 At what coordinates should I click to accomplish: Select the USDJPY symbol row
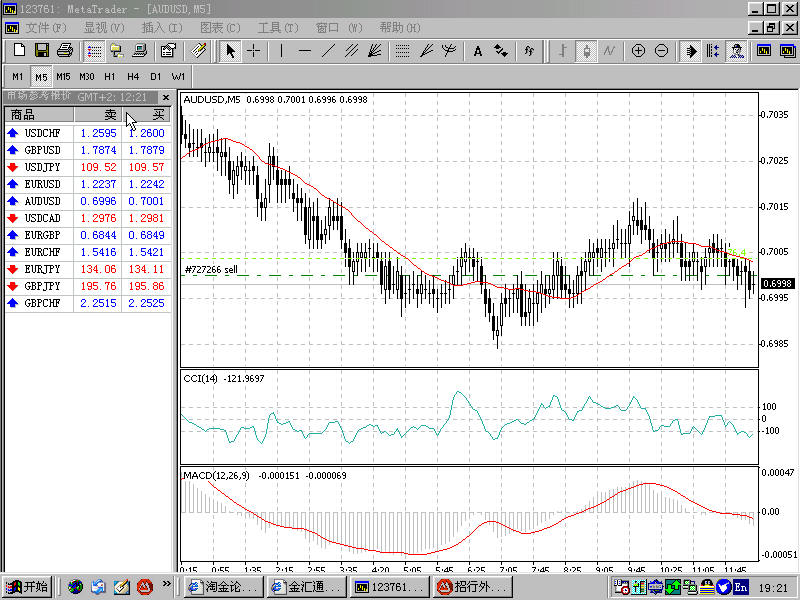[x=88, y=167]
